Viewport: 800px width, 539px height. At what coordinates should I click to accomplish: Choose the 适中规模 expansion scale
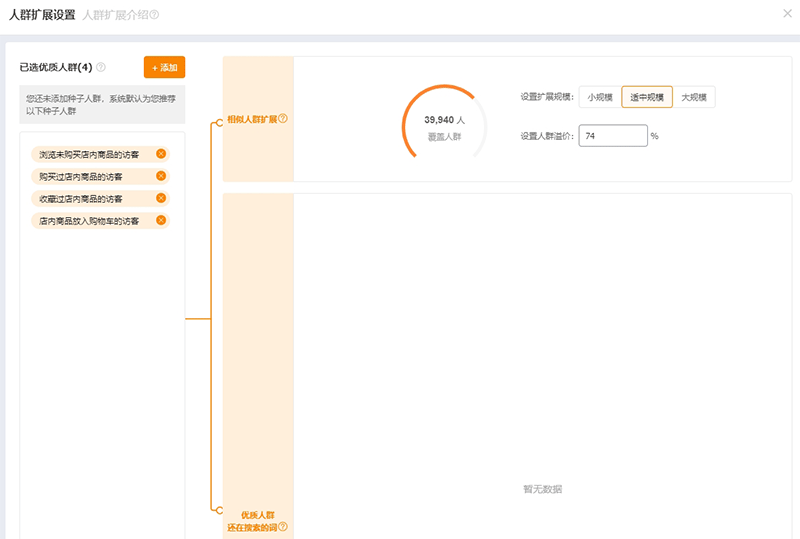point(647,97)
